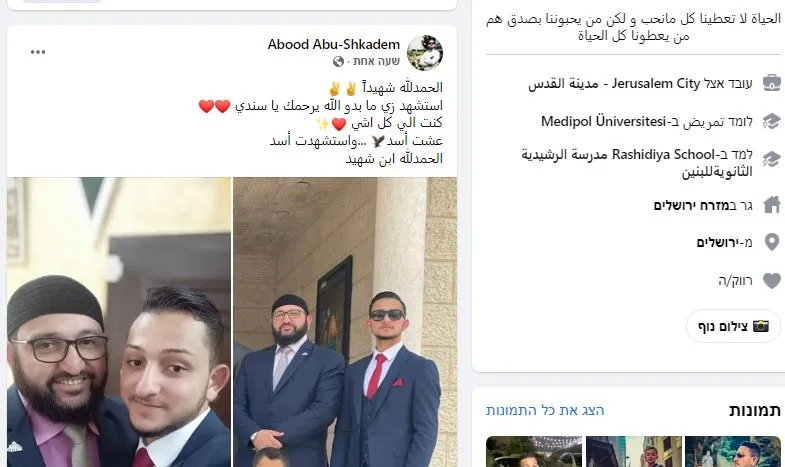785x467 pixels.
Task: Click the post author's profile picture
Action: (x=425, y=53)
